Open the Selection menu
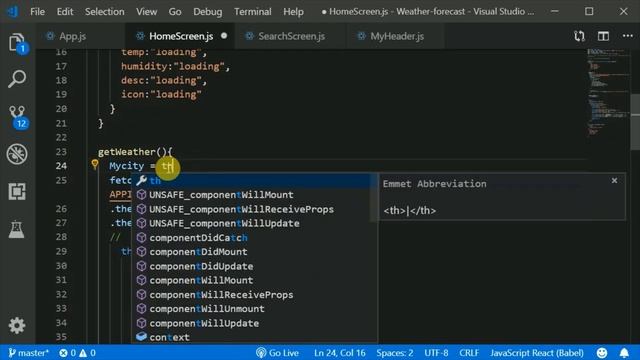Image resolution: width=640 pixels, height=360 pixels. coord(104,11)
